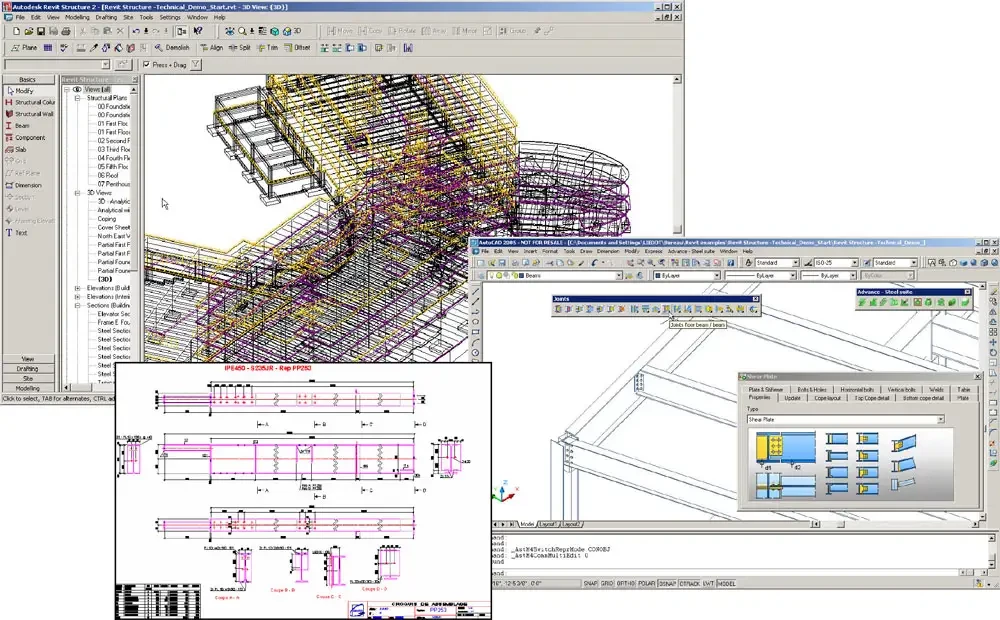Screen dimensions: 1000x620
Task: Toggle OSNAP in AutoCAD status bar
Action: [x=667, y=584]
